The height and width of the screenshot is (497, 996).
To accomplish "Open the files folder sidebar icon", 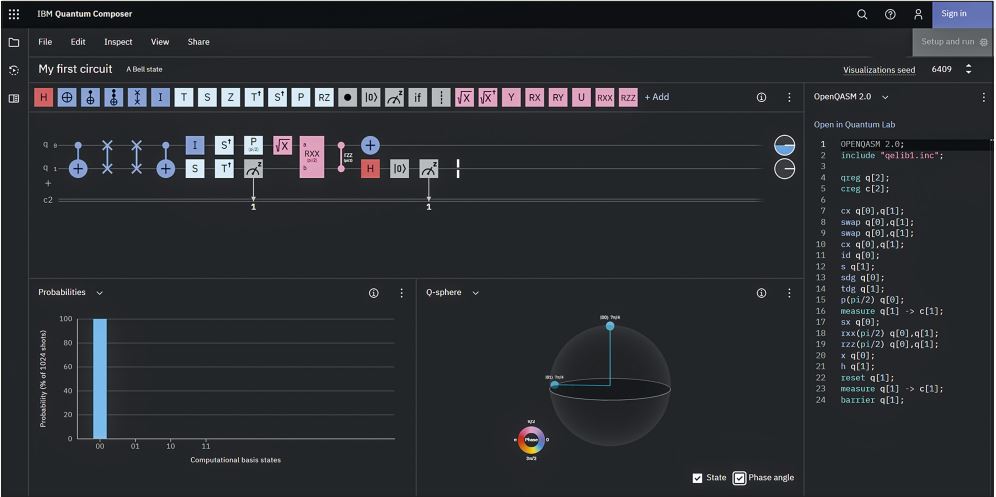I will click(x=14, y=43).
